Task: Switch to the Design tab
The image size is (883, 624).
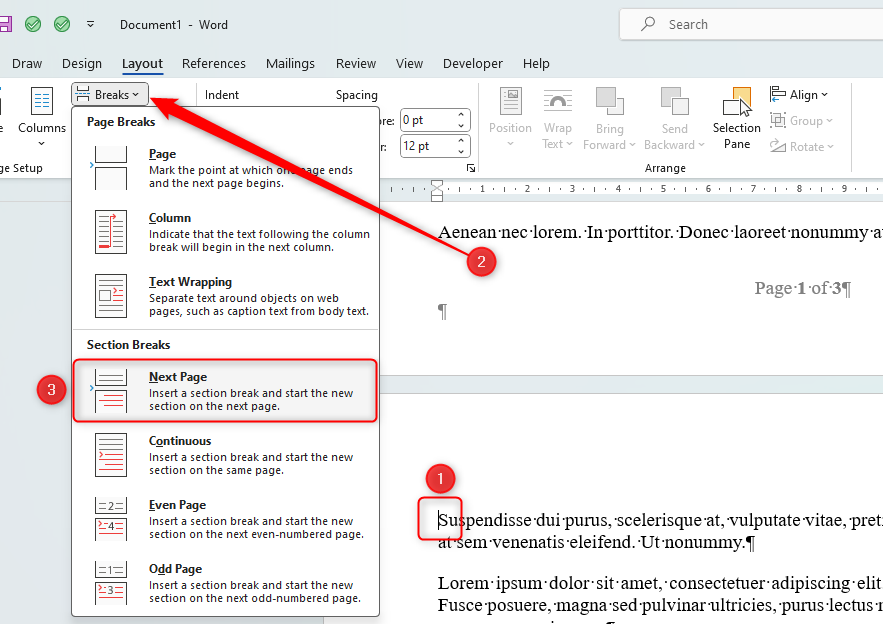Action: 82,64
